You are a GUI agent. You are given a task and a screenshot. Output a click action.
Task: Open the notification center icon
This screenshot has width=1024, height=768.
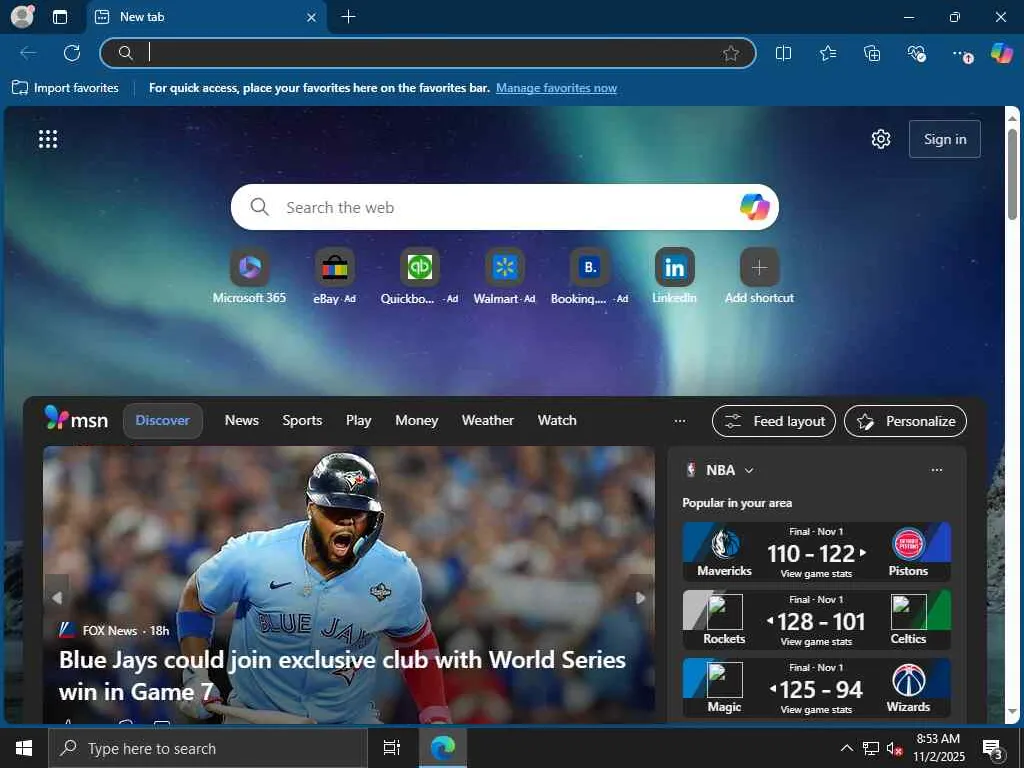[x=993, y=748]
